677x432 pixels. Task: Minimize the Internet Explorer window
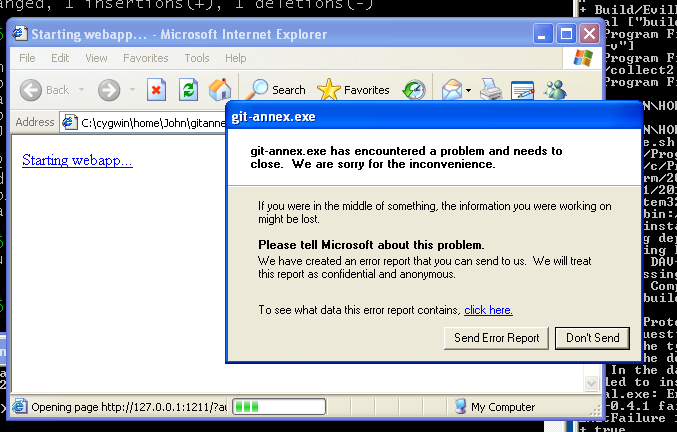(543, 34)
